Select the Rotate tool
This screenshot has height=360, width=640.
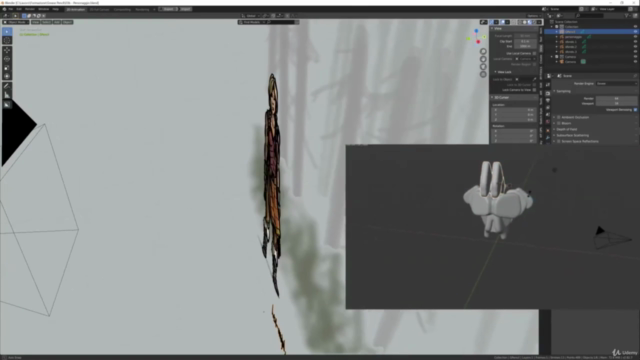[7, 59]
